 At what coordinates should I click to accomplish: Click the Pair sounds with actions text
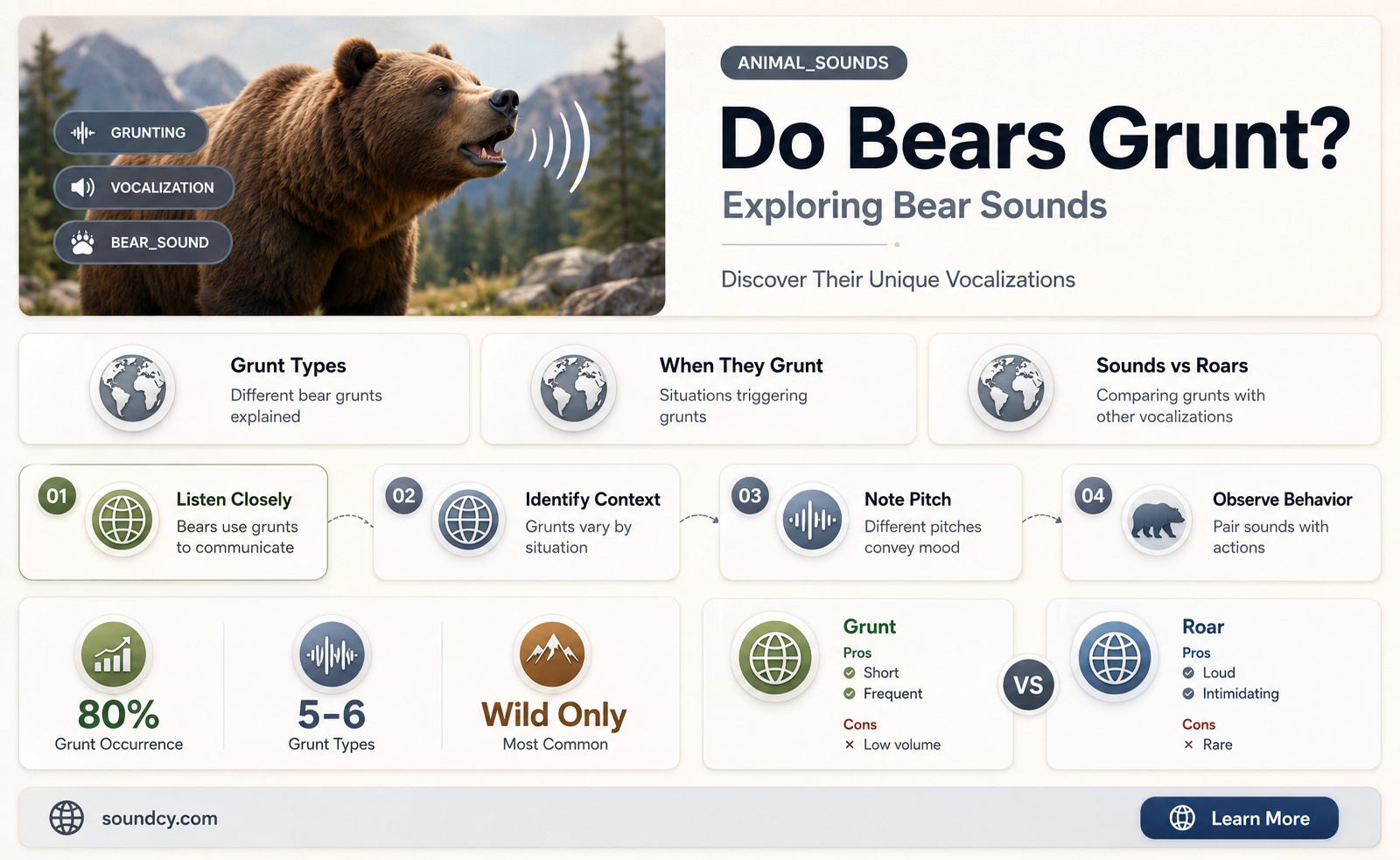click(1270, 537)
